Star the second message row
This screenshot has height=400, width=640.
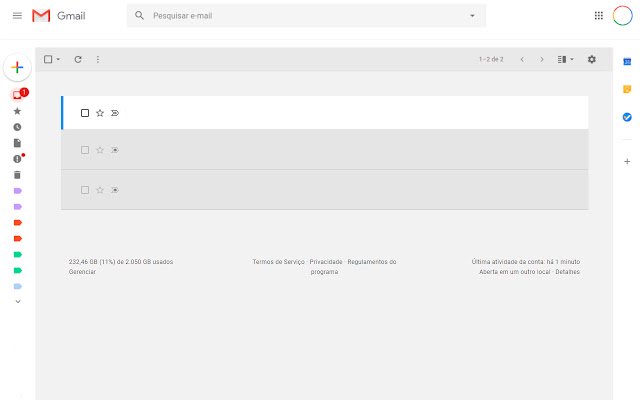[100, 150]
